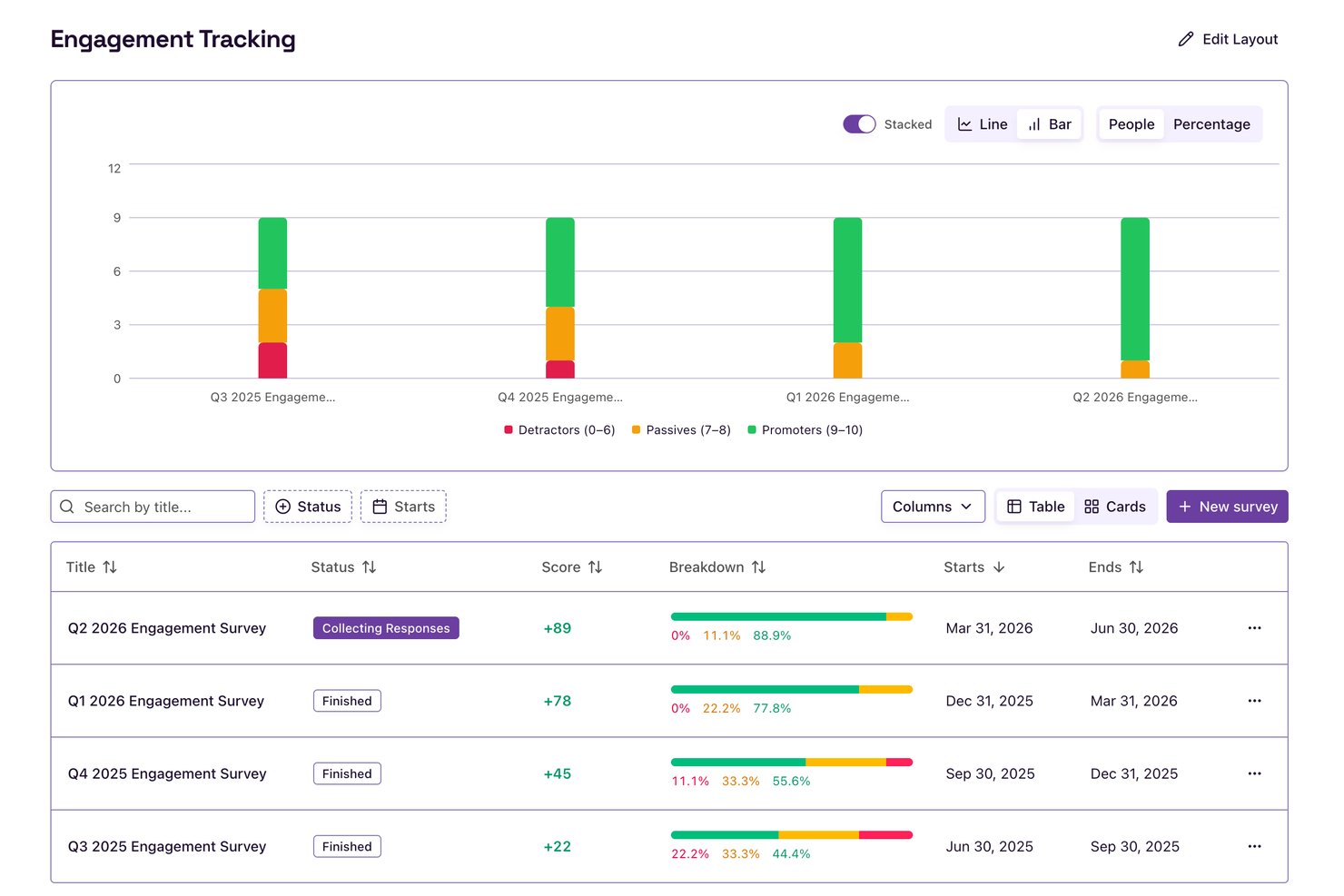This screenshot has width=1344, height=896.
Task: Toggle the Stacked switch
Action: pyautogui.click(x=859, y=124)
